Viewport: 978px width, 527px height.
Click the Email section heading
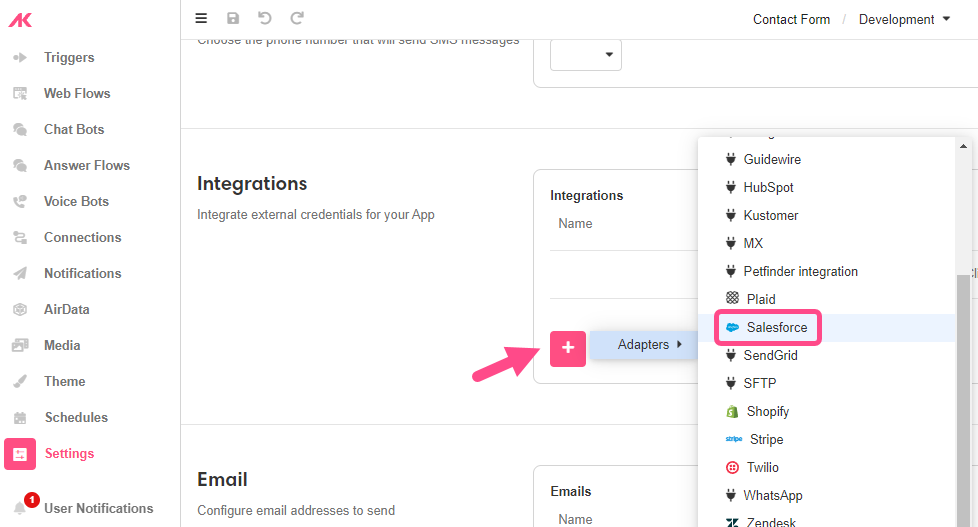[x=222, y=480]
